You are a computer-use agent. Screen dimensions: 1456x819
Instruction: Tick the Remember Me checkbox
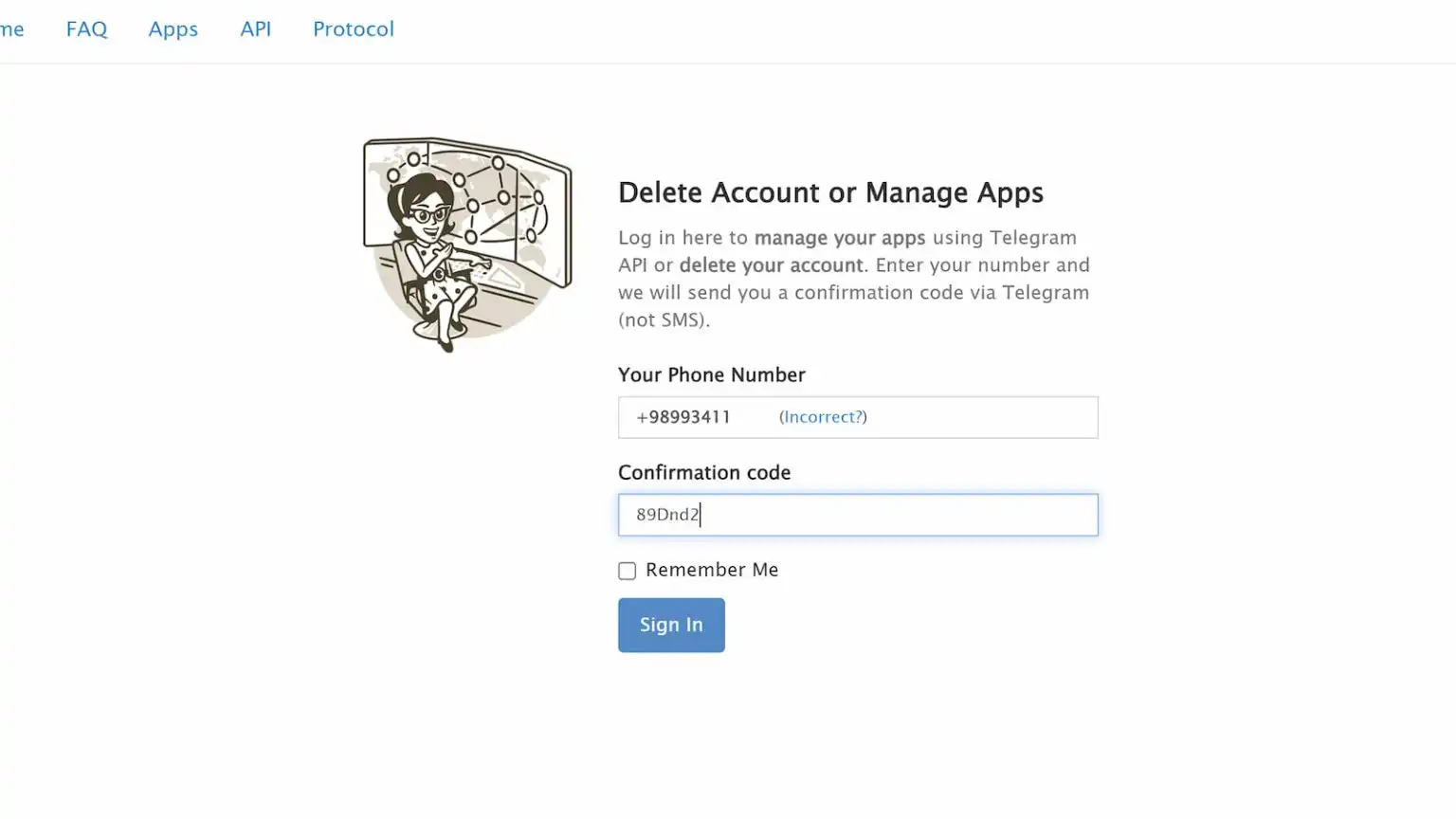[x=628, y=571]
